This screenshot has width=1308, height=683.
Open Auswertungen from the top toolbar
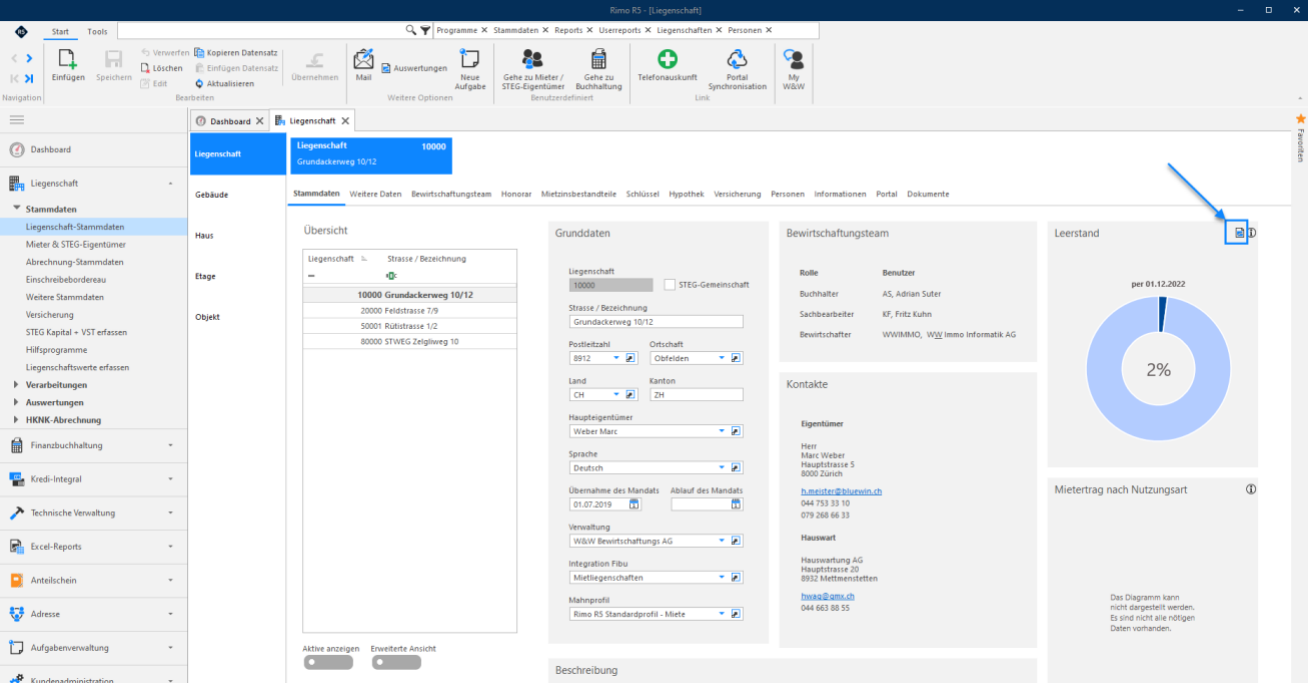click(414, 68)
